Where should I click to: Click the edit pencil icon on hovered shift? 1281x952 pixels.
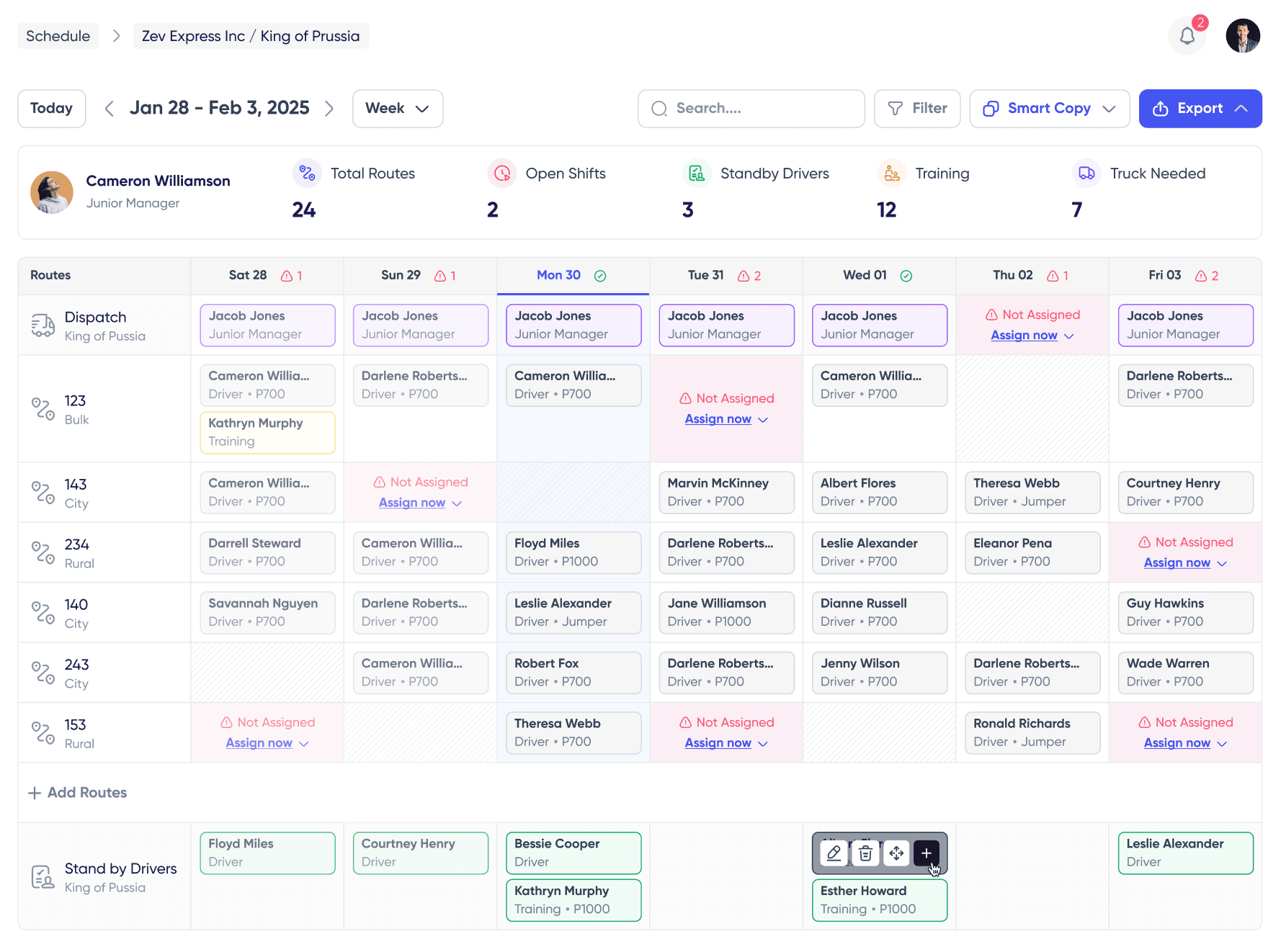pos(834,853)
